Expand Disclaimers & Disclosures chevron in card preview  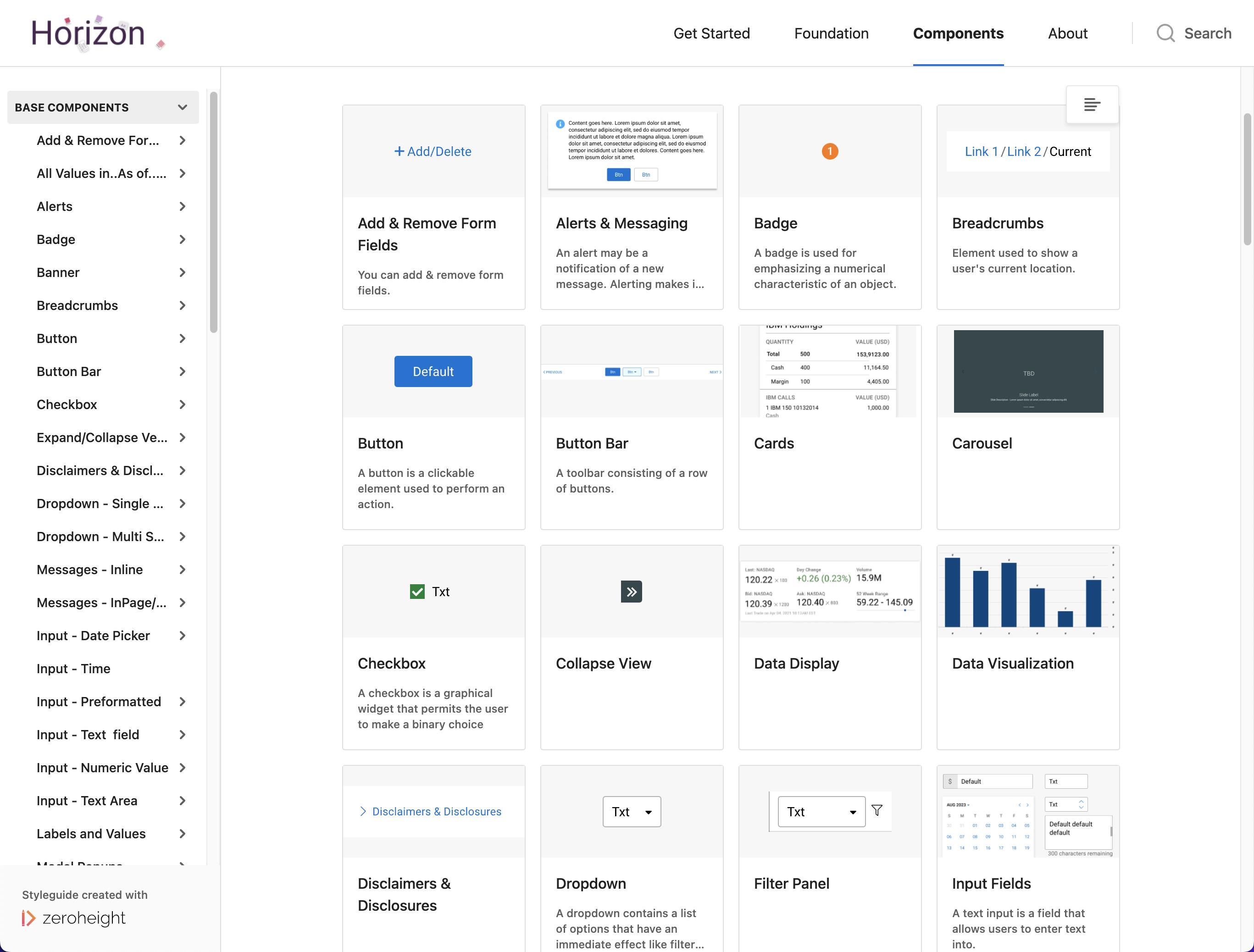point(363,812)
